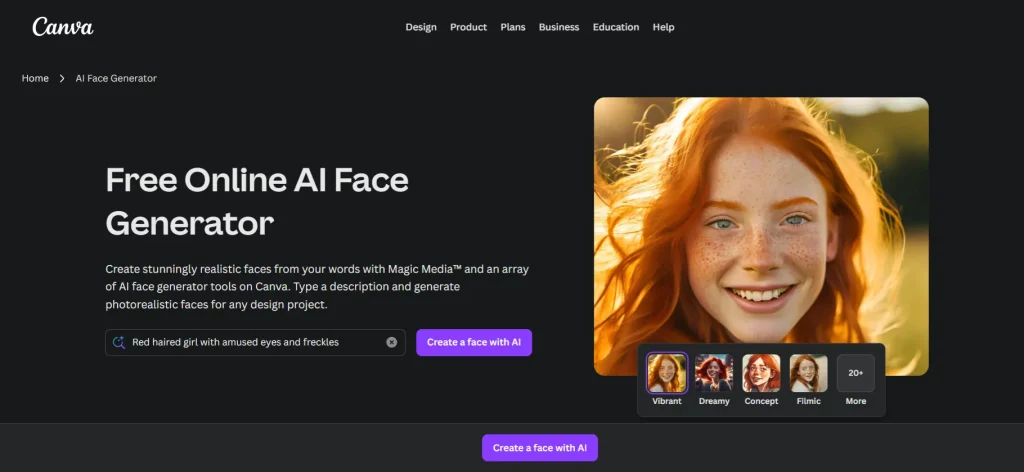1024x472 pixels.
Task: Select the Concept style thumbnail
Action: [x=761, y=373]
